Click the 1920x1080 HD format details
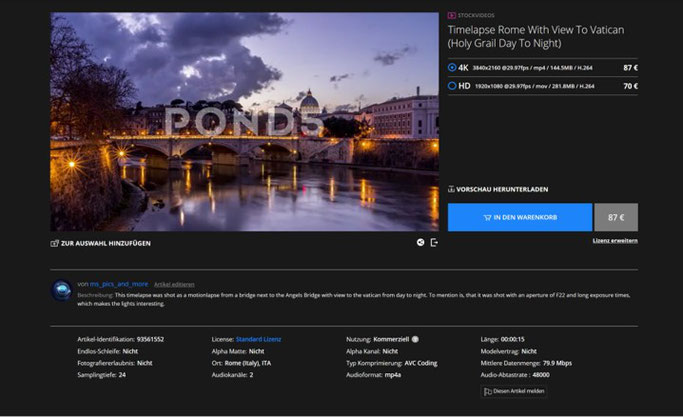 pos(534,86)
